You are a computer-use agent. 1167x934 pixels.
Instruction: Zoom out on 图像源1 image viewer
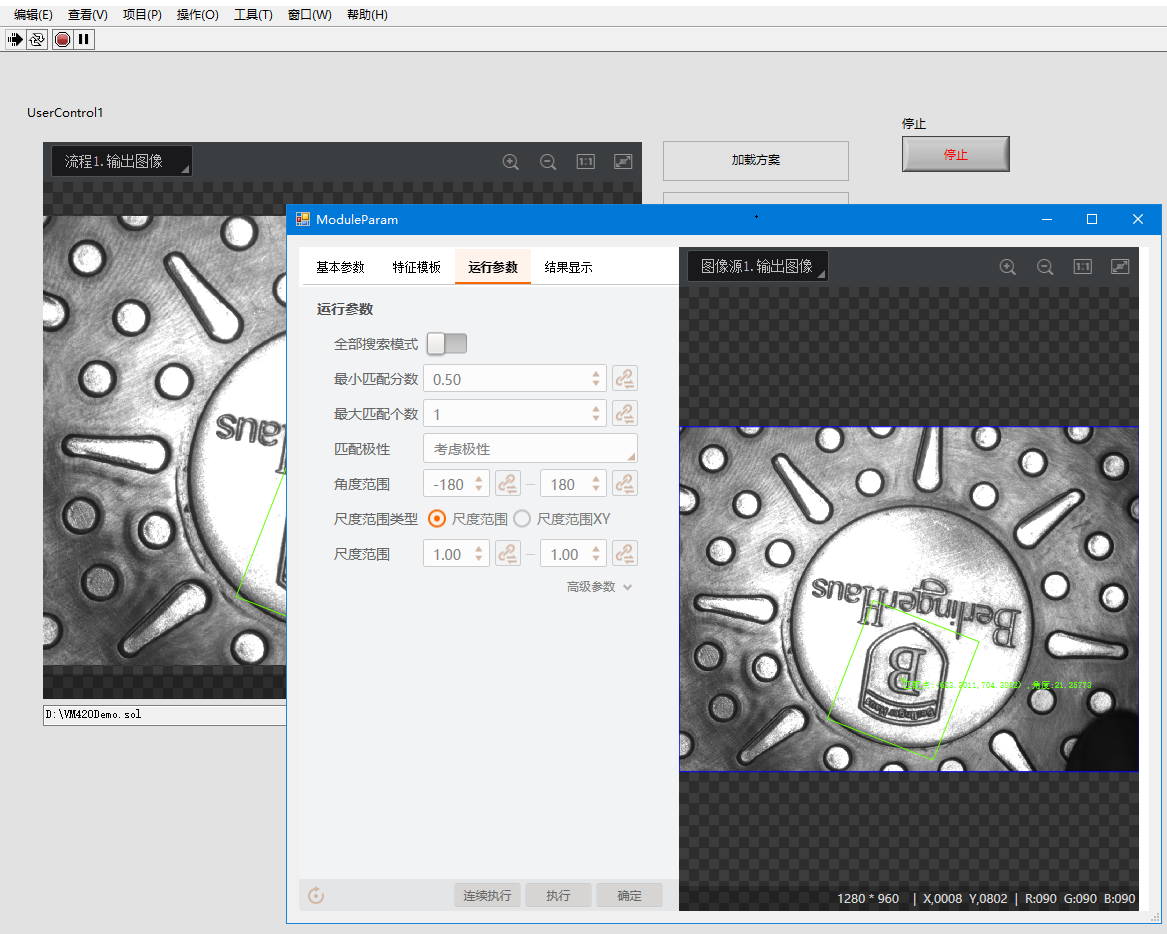click(x=1045, y=266)
